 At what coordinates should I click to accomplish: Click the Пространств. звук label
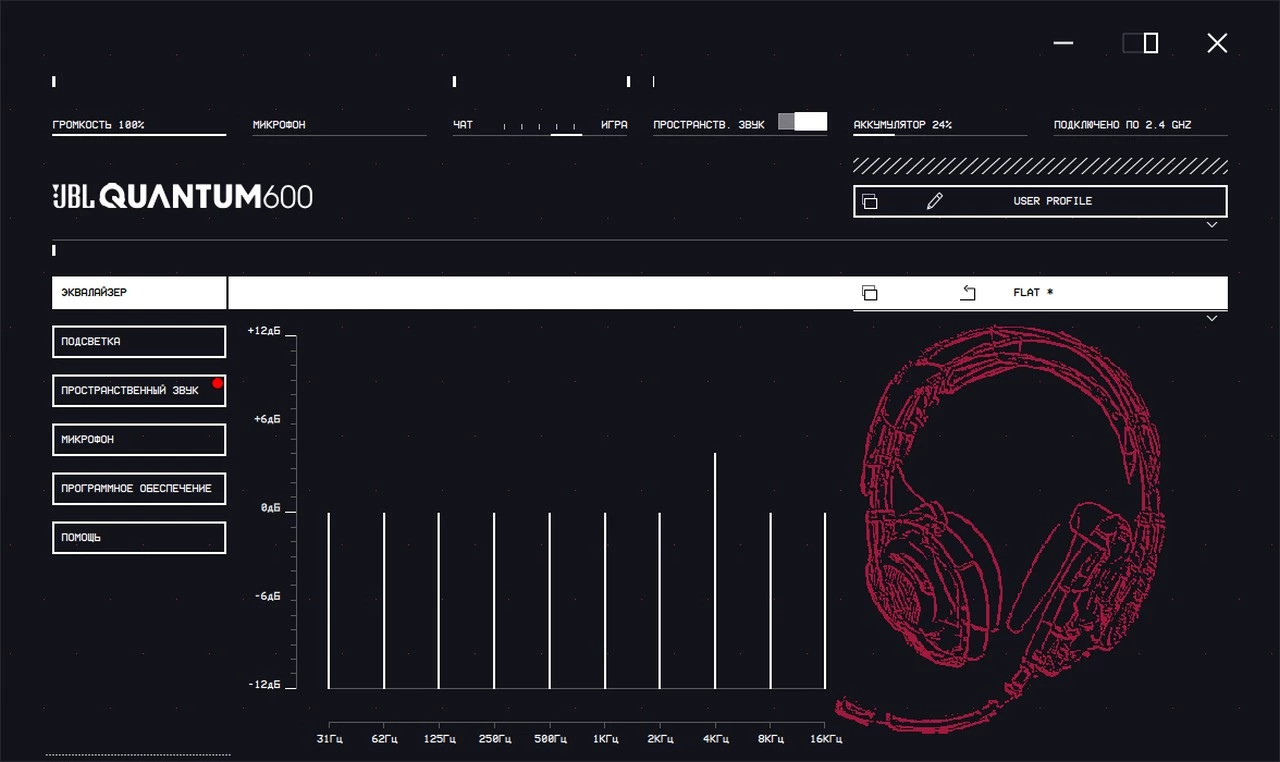click(x=709, y=125)
